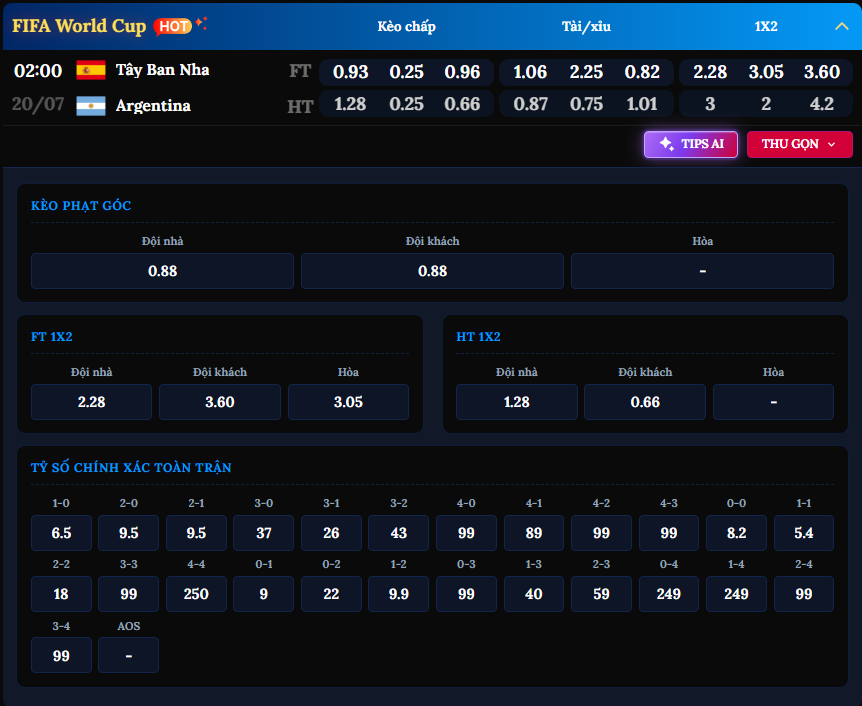The image size is (862, 706).
Task: Choose FT 1X2 Đội nhà 2.28 panel
Action: 91,402
